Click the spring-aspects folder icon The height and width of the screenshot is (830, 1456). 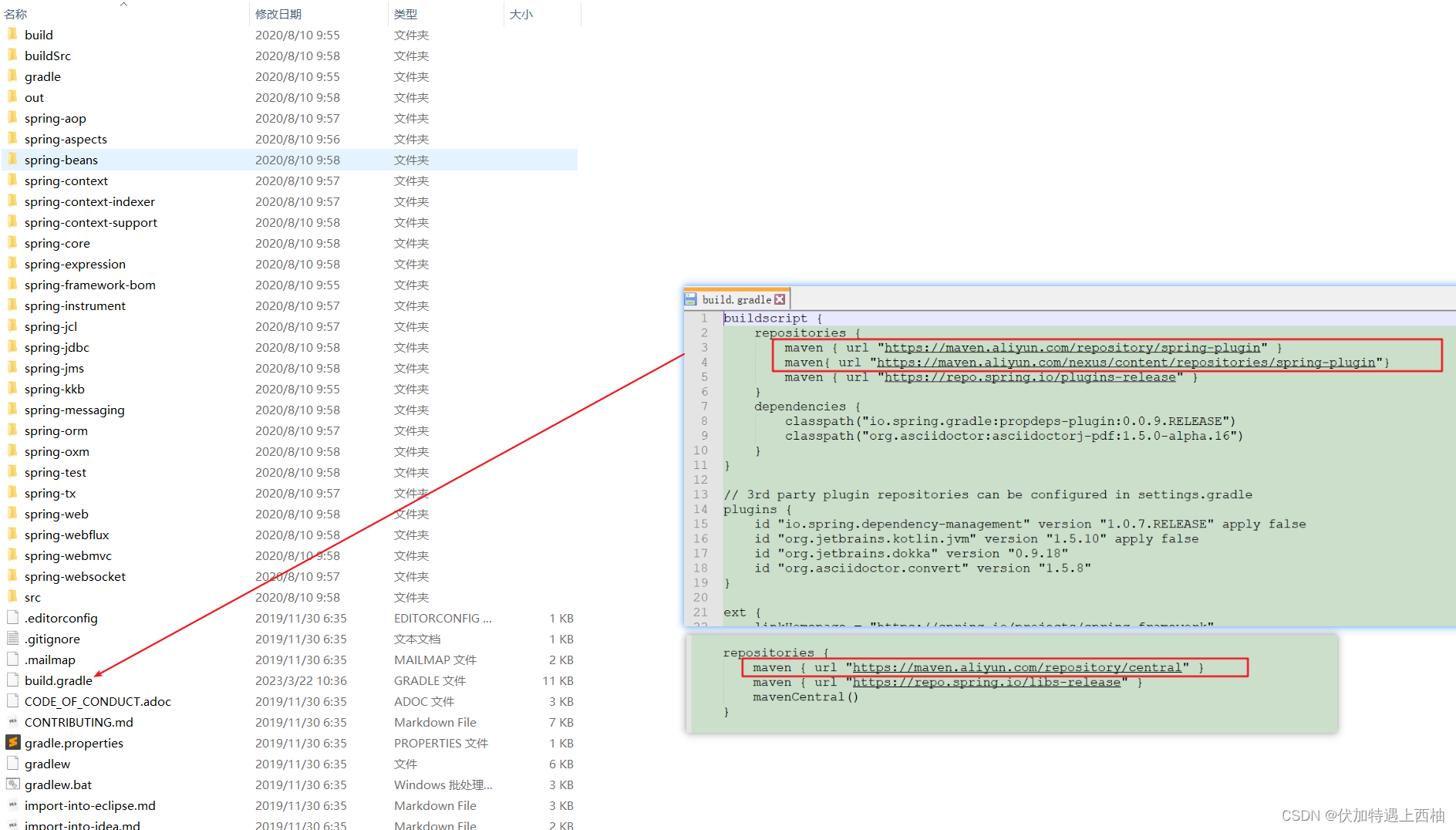pyautogui.click(x=12, y=139)
